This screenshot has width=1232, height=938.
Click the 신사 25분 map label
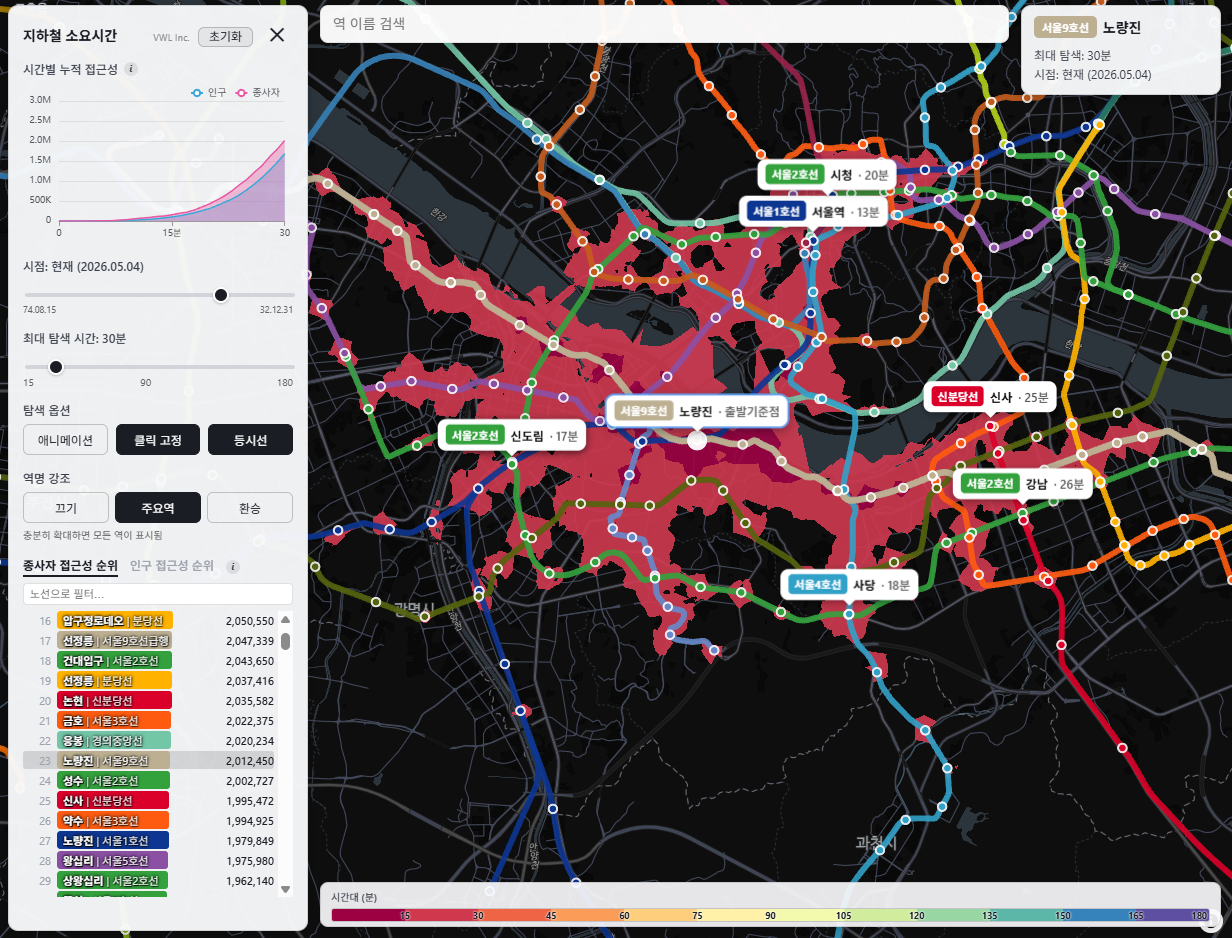[x=991, y=397]
